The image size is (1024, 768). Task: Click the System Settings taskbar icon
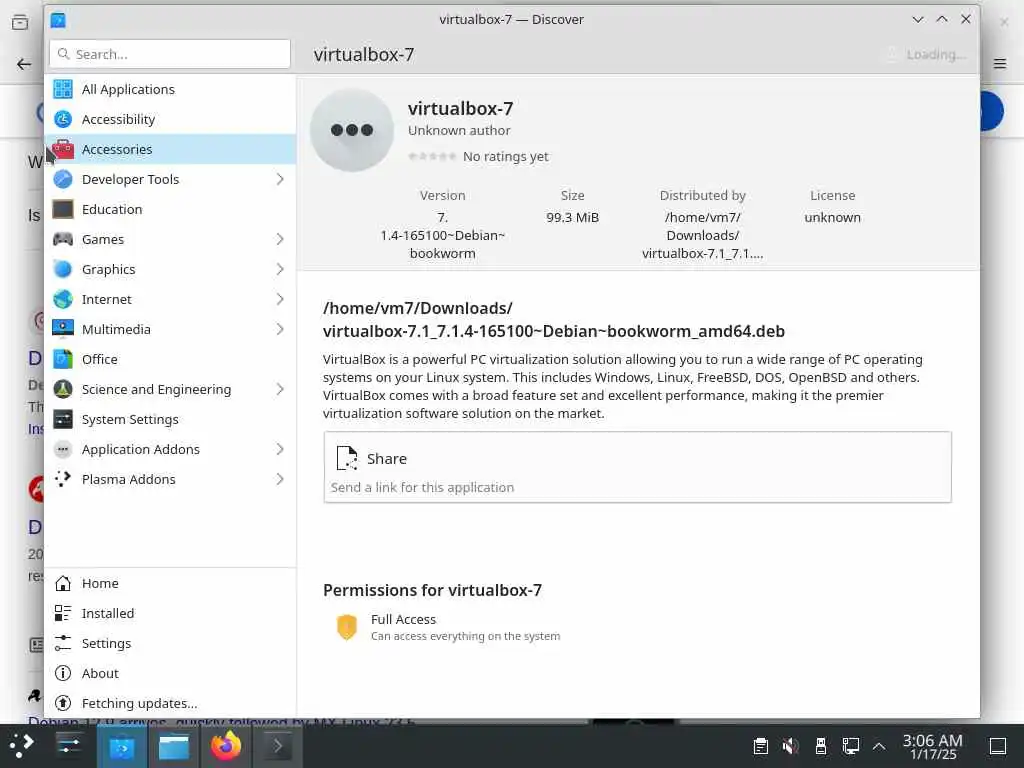pos(68,745)
